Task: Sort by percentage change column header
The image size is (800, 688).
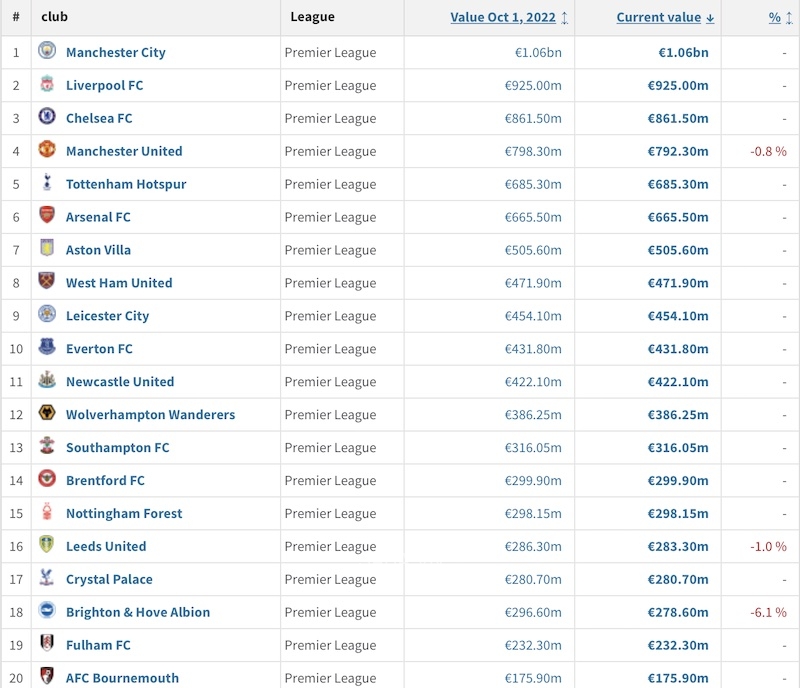Action: [x=774, y=17]
